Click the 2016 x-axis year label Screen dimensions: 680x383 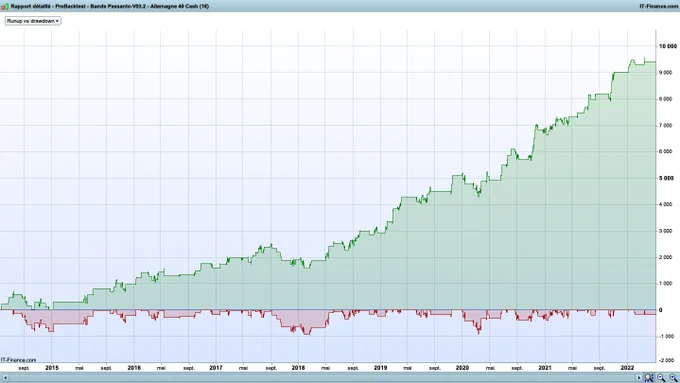(134, 368)
